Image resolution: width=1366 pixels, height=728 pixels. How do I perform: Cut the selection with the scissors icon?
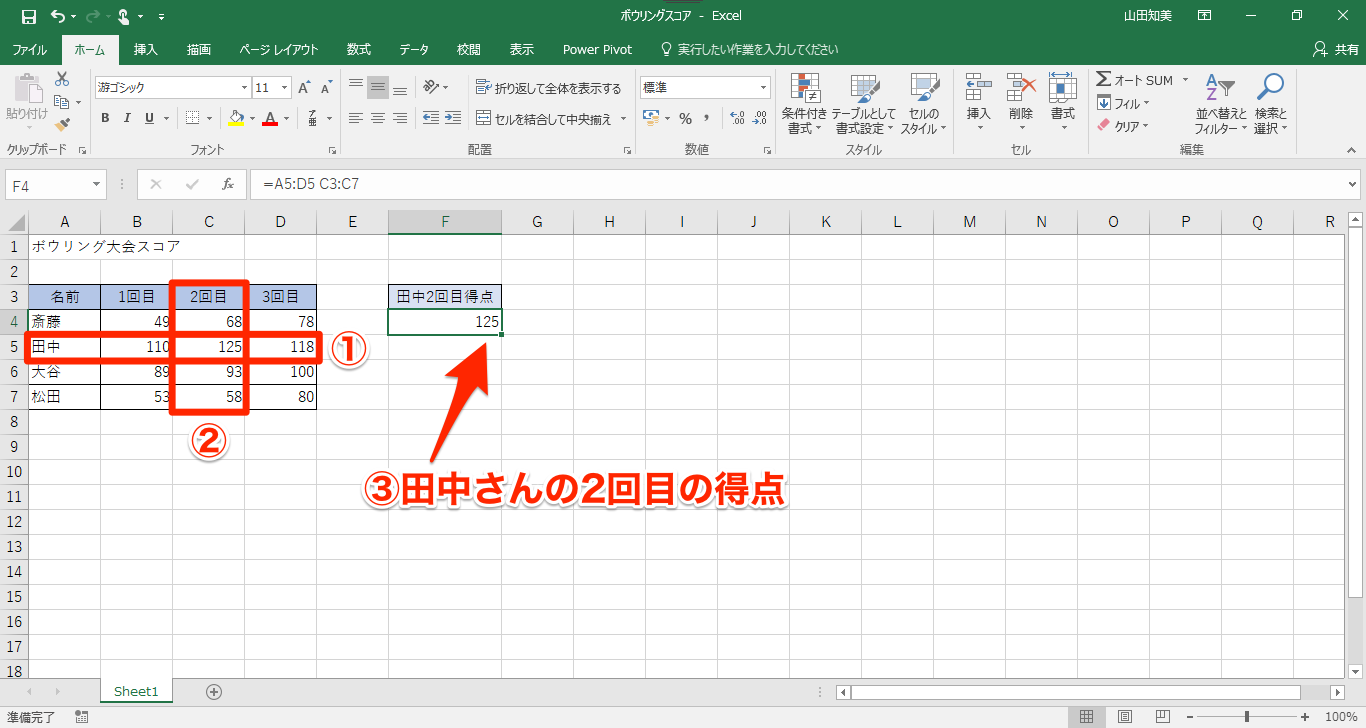(x=62, y=79)
